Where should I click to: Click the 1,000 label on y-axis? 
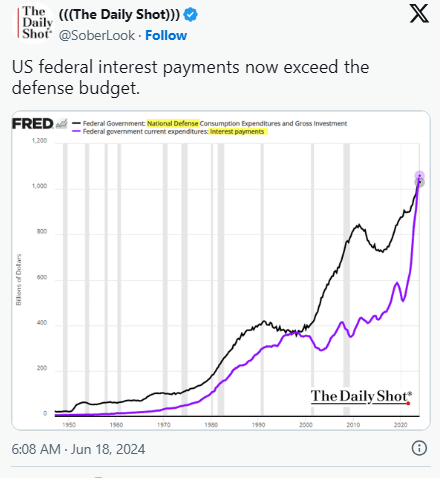coord(40,186)
